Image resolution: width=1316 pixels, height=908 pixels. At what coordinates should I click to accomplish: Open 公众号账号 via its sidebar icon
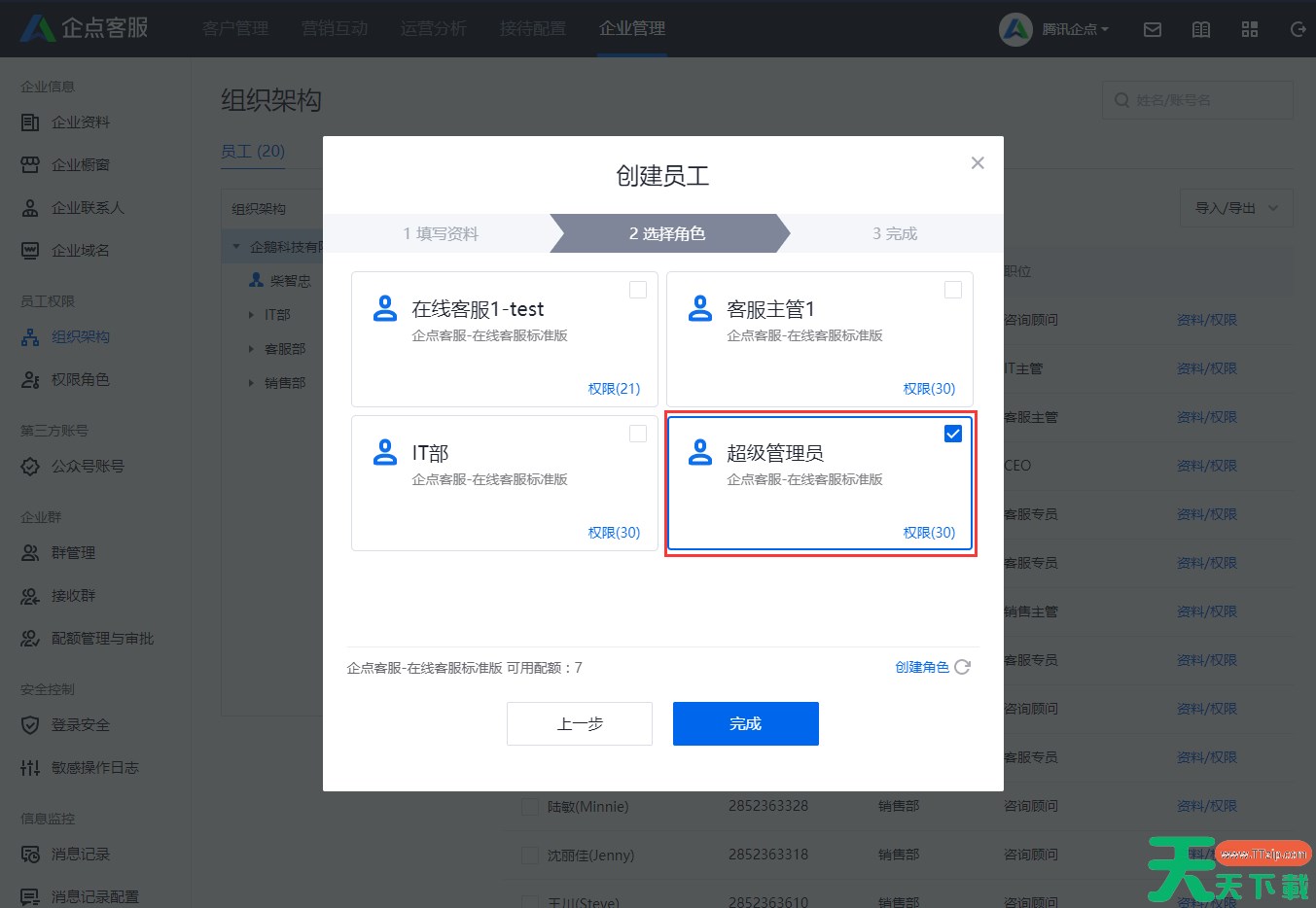[30, 467]
